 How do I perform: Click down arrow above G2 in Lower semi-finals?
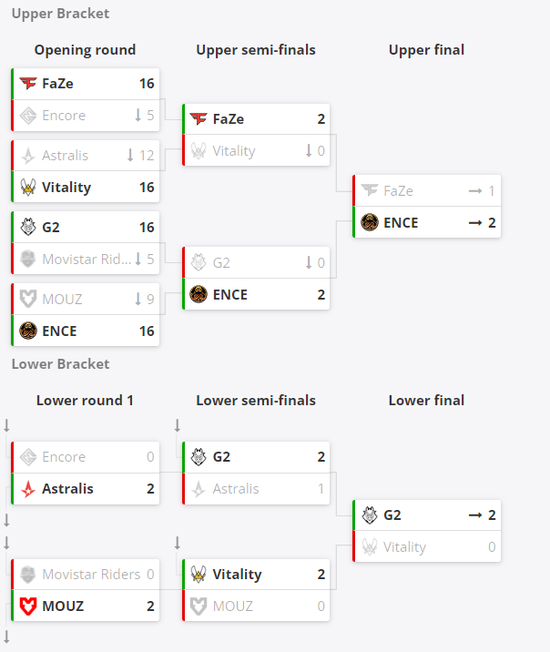pos(178,426)
